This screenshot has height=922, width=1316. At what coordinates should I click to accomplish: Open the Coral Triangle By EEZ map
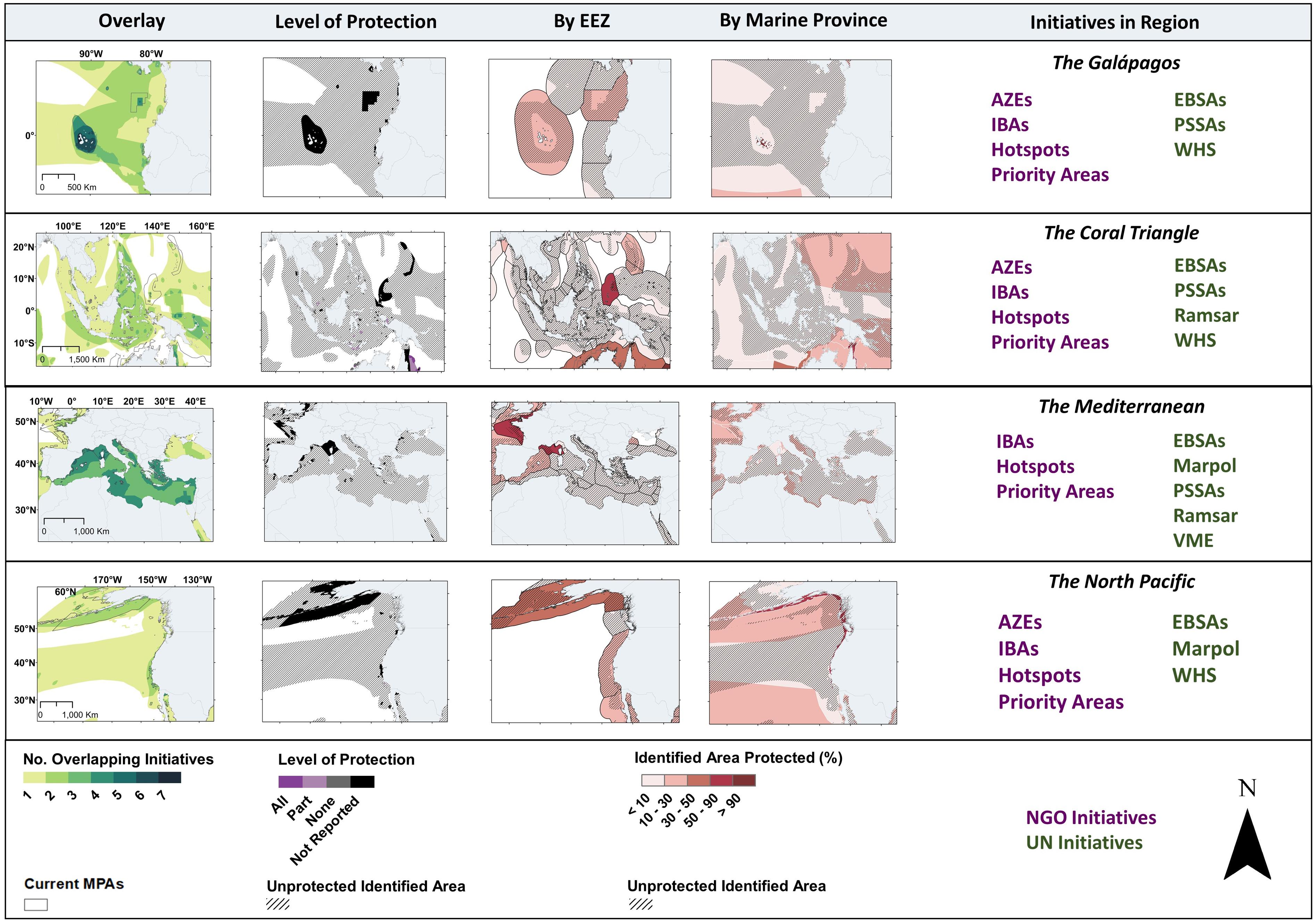(580, 300)
